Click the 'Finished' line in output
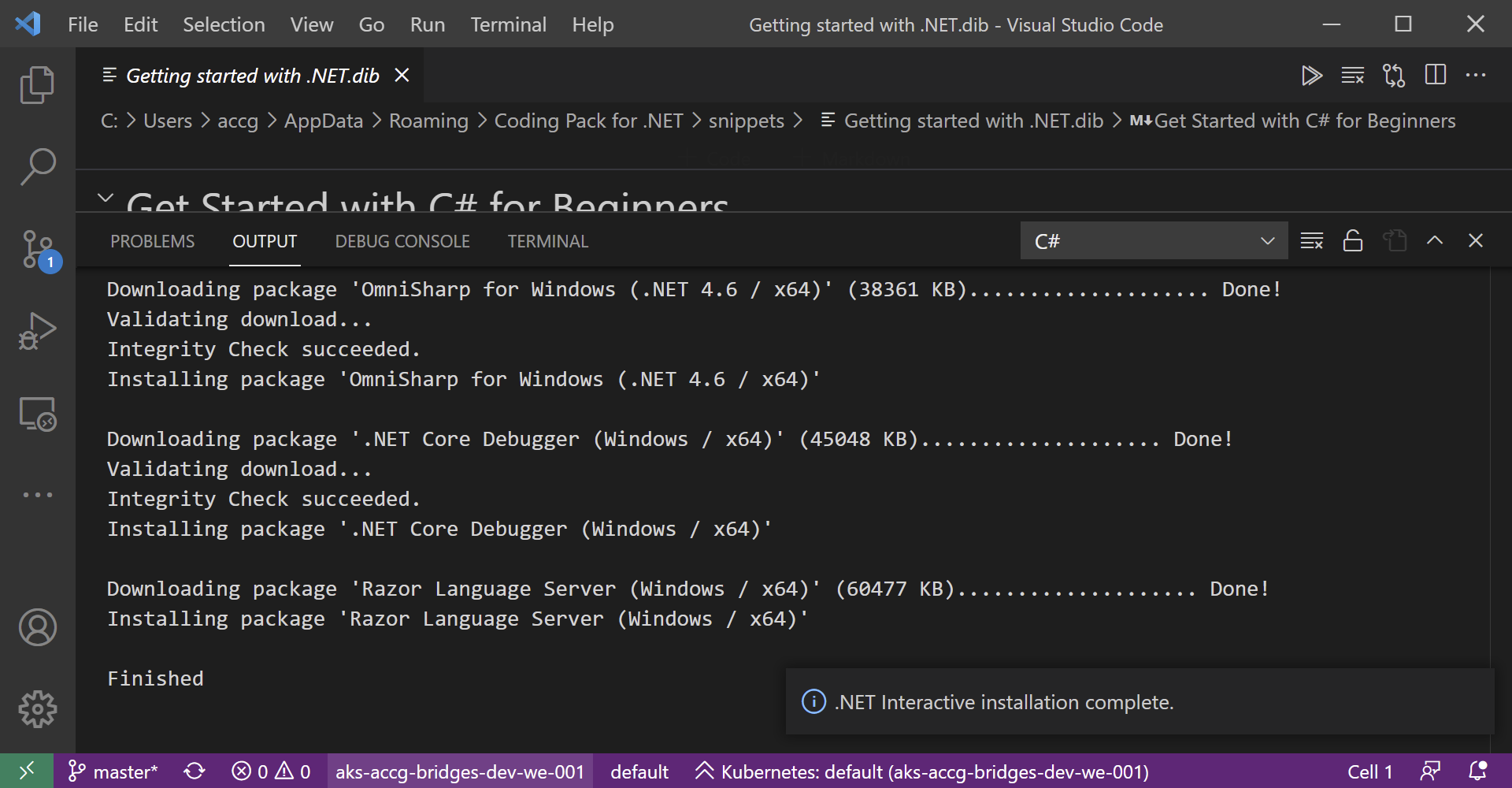1512x788 pixels. [x=155, y=678]
